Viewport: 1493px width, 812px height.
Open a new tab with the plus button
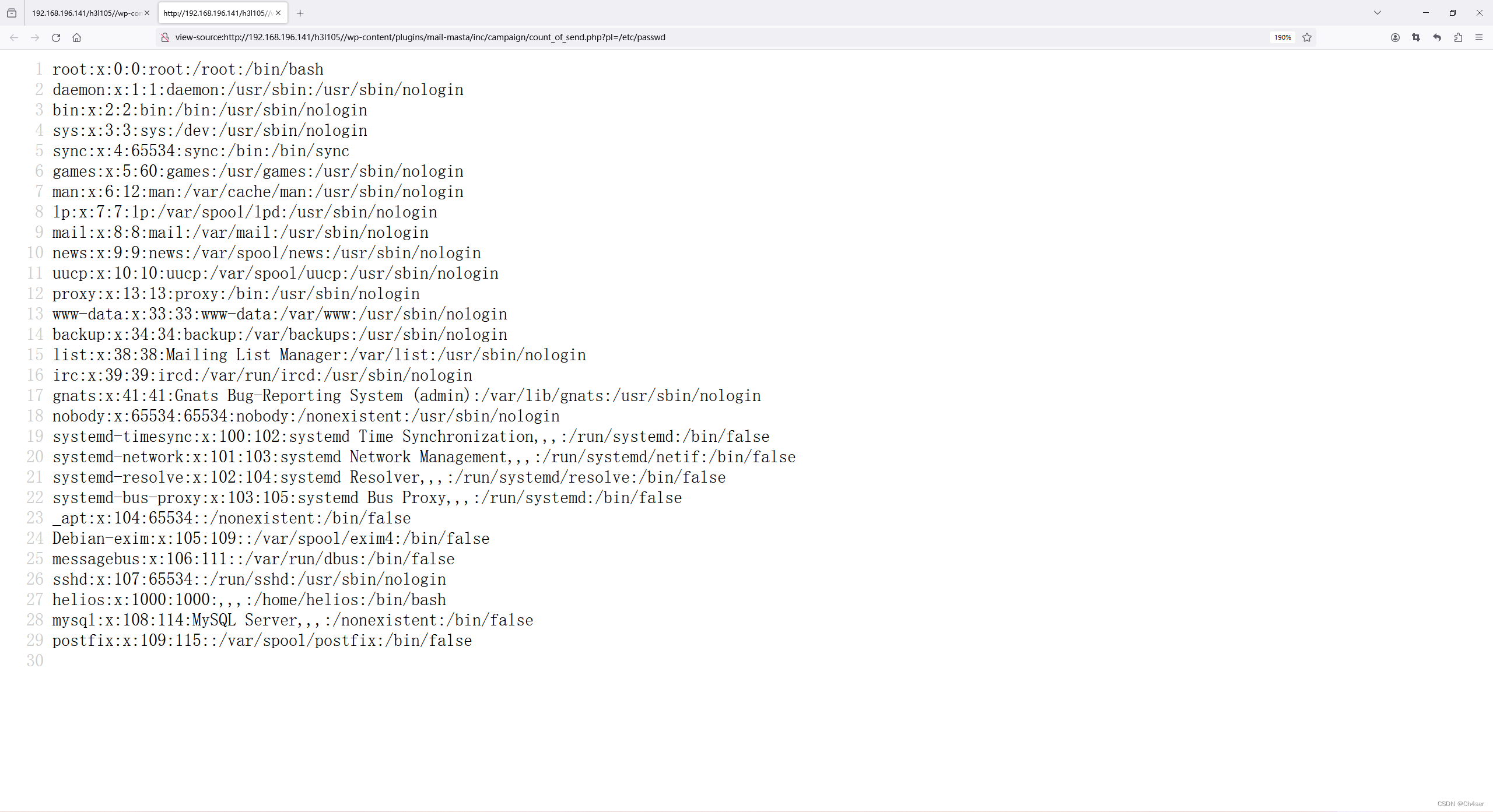300,13
